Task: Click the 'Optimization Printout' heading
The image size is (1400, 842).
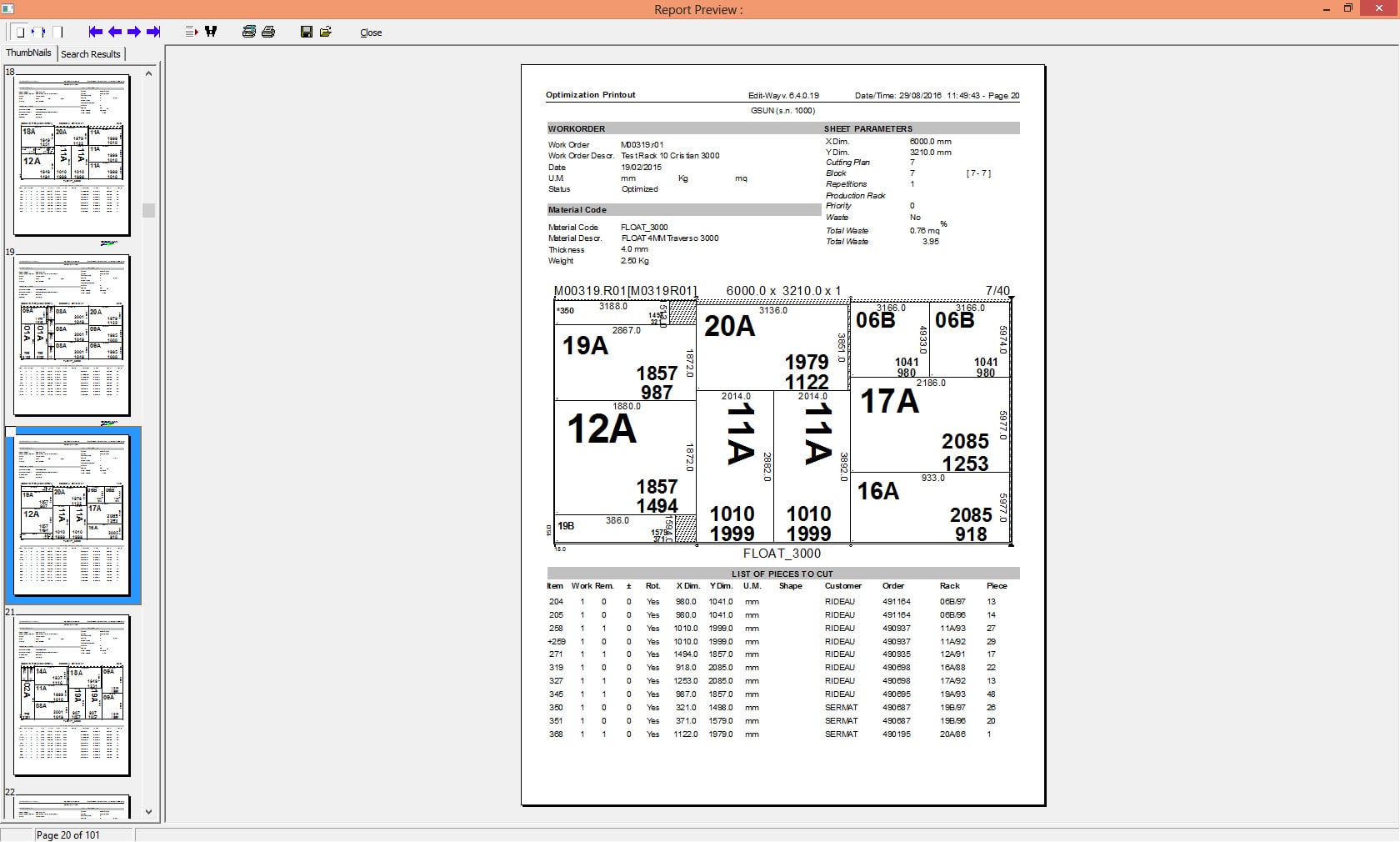Action: click(590, 95)
